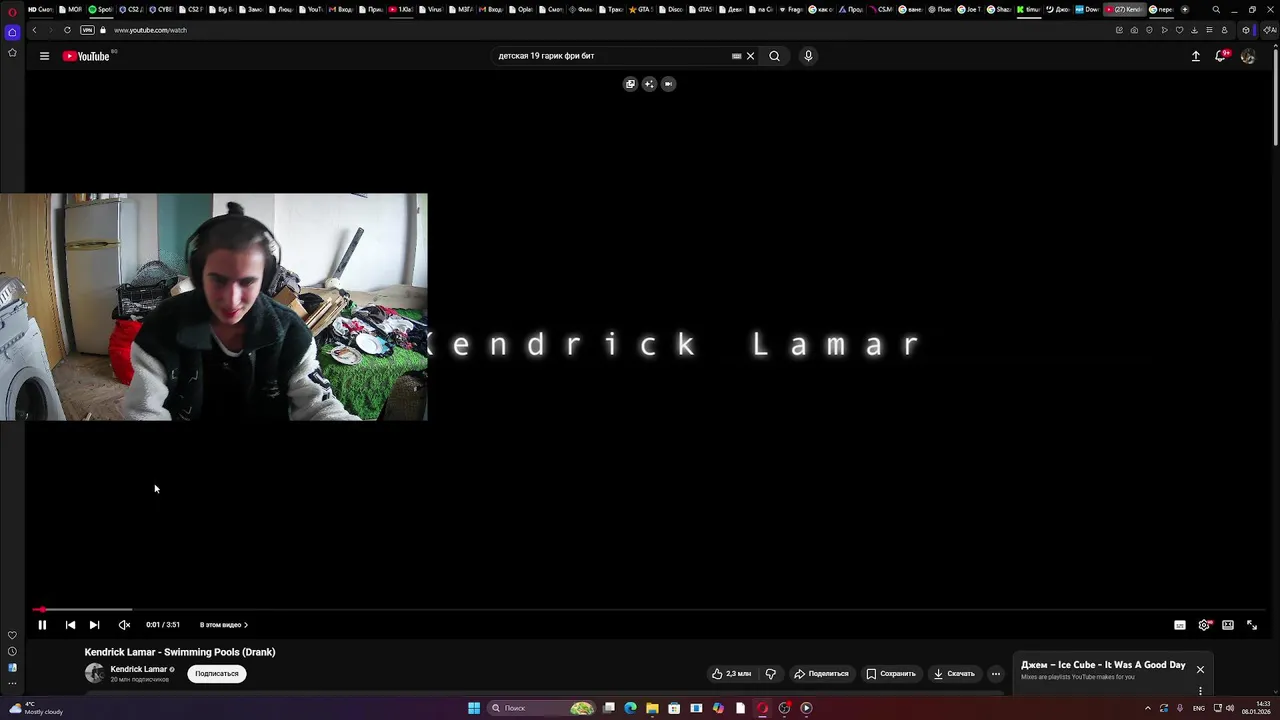This screenshot has height=720, width=1280.
Task: Switch to the 'Virus' browser tab
Action: [430, 9]
